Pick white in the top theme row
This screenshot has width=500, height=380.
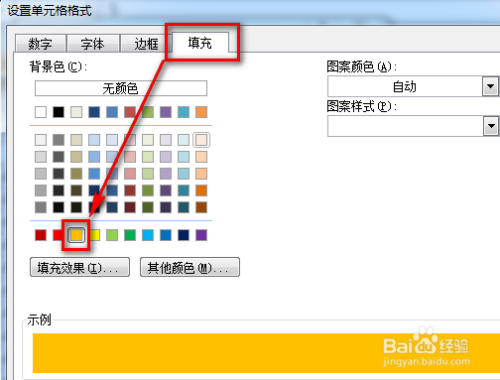point(41,112)
